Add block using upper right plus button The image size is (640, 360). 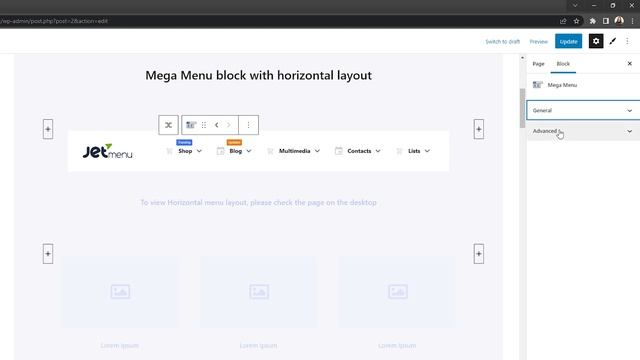click(x=479, y=129)
